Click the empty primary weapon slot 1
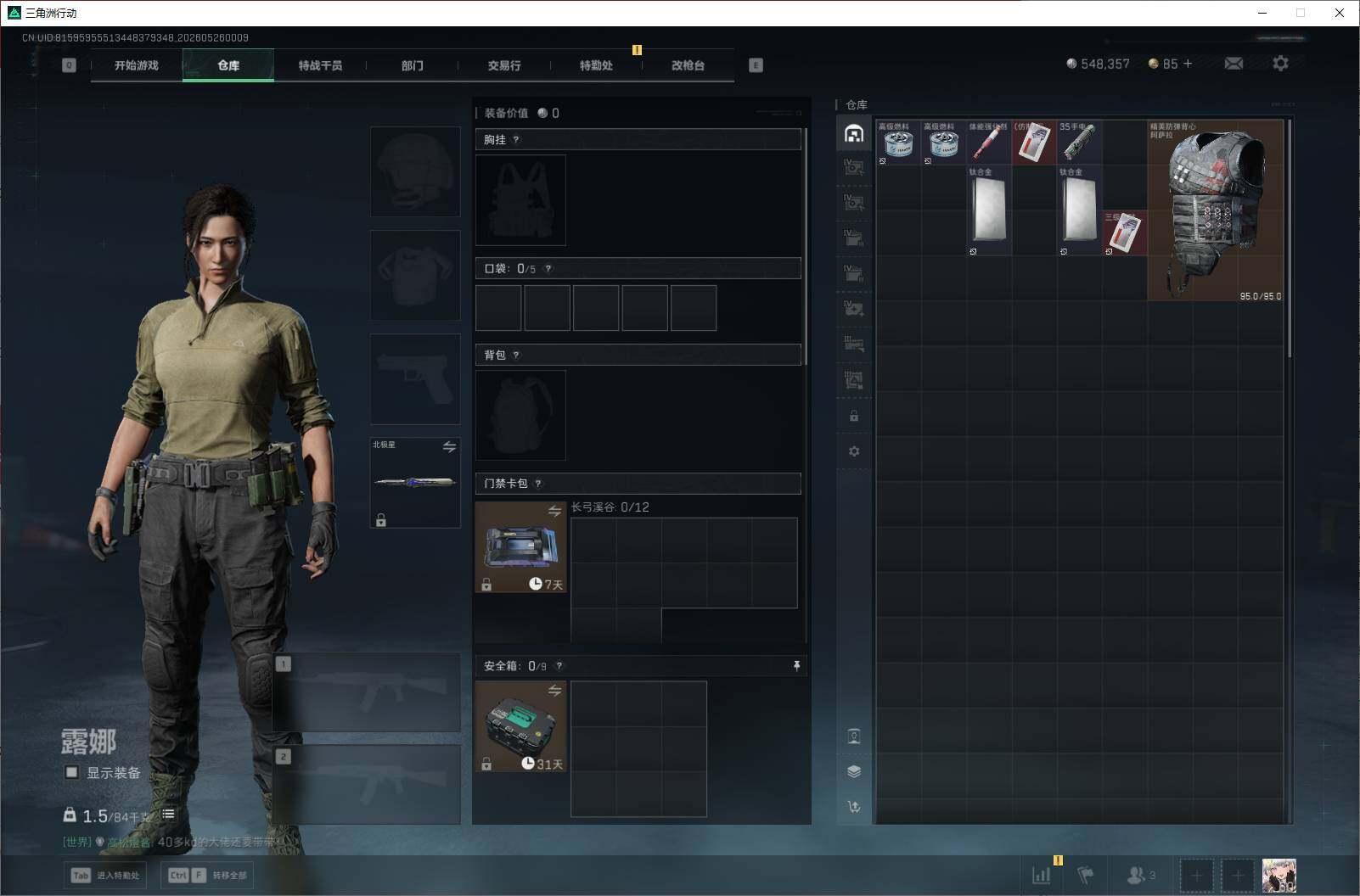Image resolution: width=1360 pixels, height=896 pixels. tap(367, 692)
